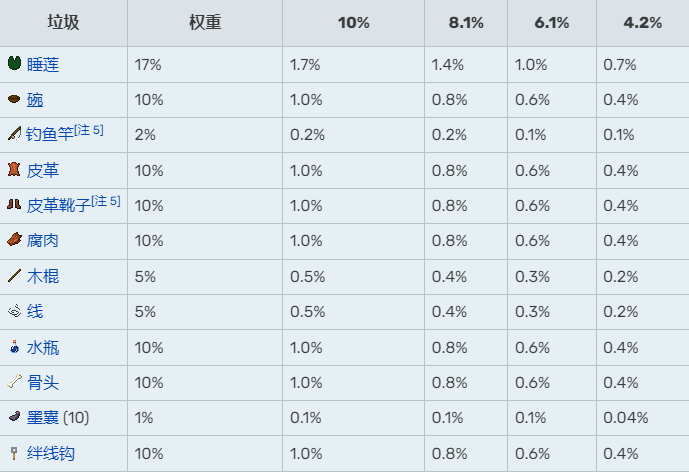Open the 绊线钩 link
This screenshot has width=689, height=472.
point(51,453)
